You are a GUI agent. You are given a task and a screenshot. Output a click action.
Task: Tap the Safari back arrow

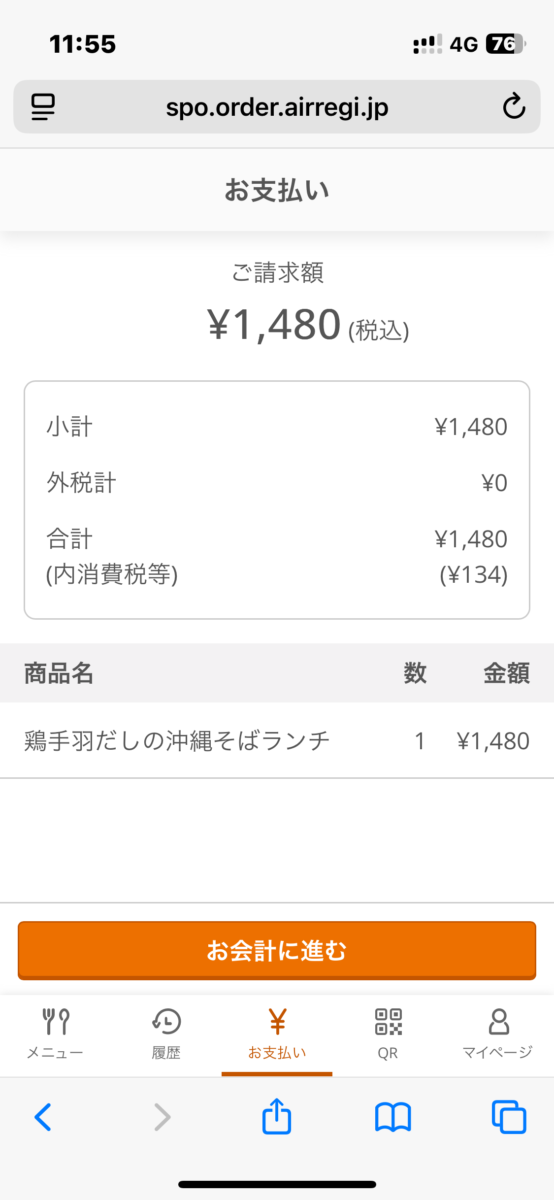pos(43,1116)
